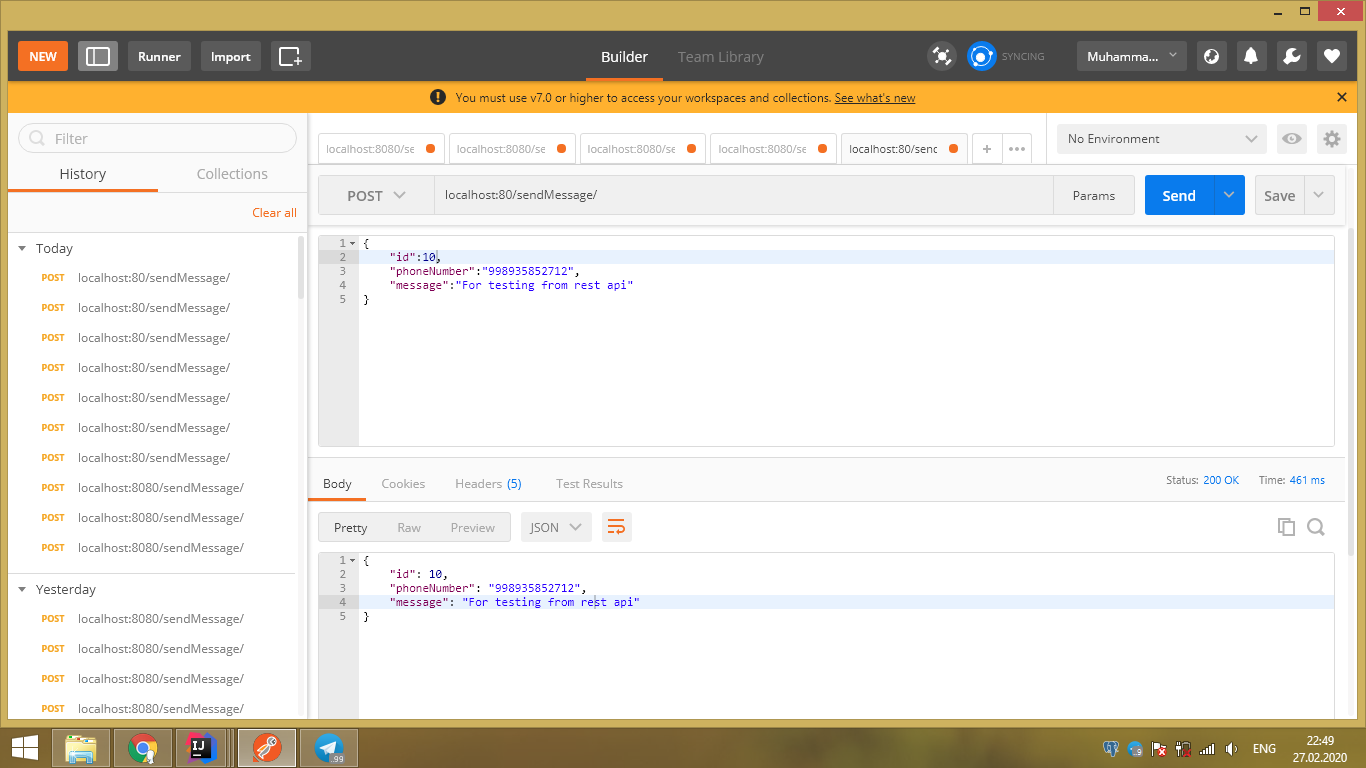Click the history sidebar scrollbar

301,267
